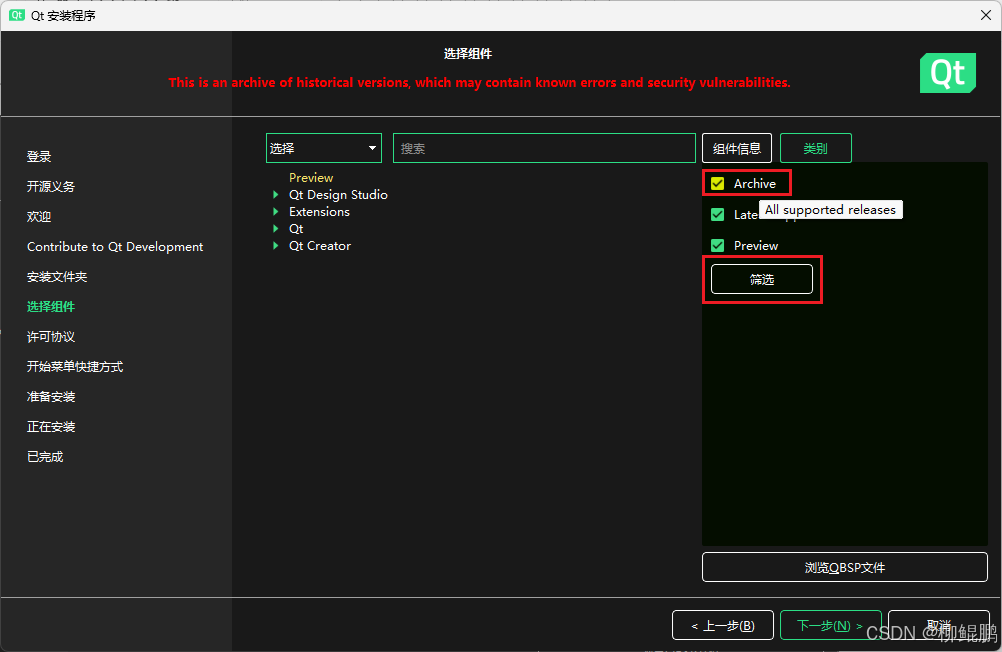Click the 登录 step in sidebar
The width and height of the screenshot is (1002, 652).
(x=39, y=157)
